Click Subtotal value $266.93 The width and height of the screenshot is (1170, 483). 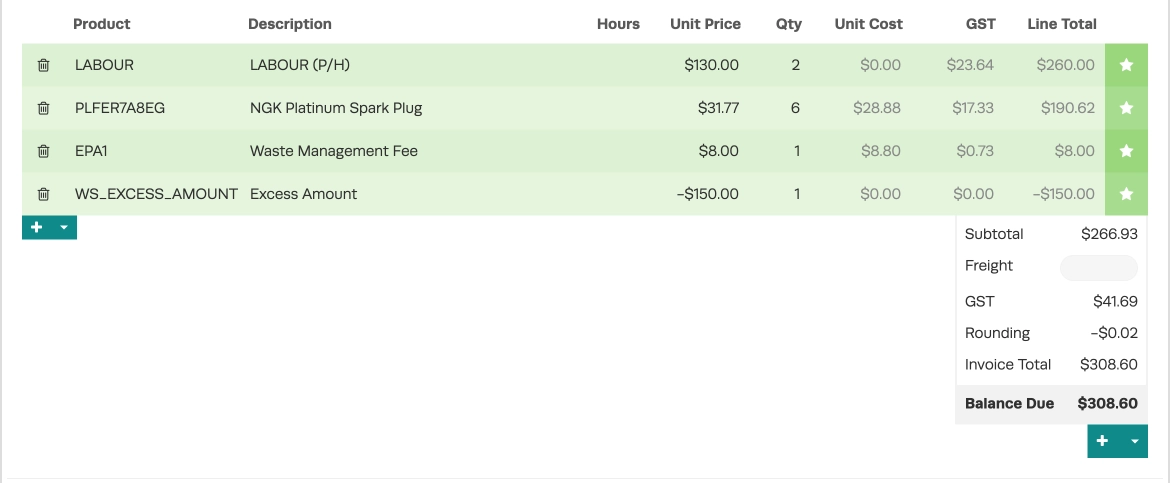point(1110,234)
